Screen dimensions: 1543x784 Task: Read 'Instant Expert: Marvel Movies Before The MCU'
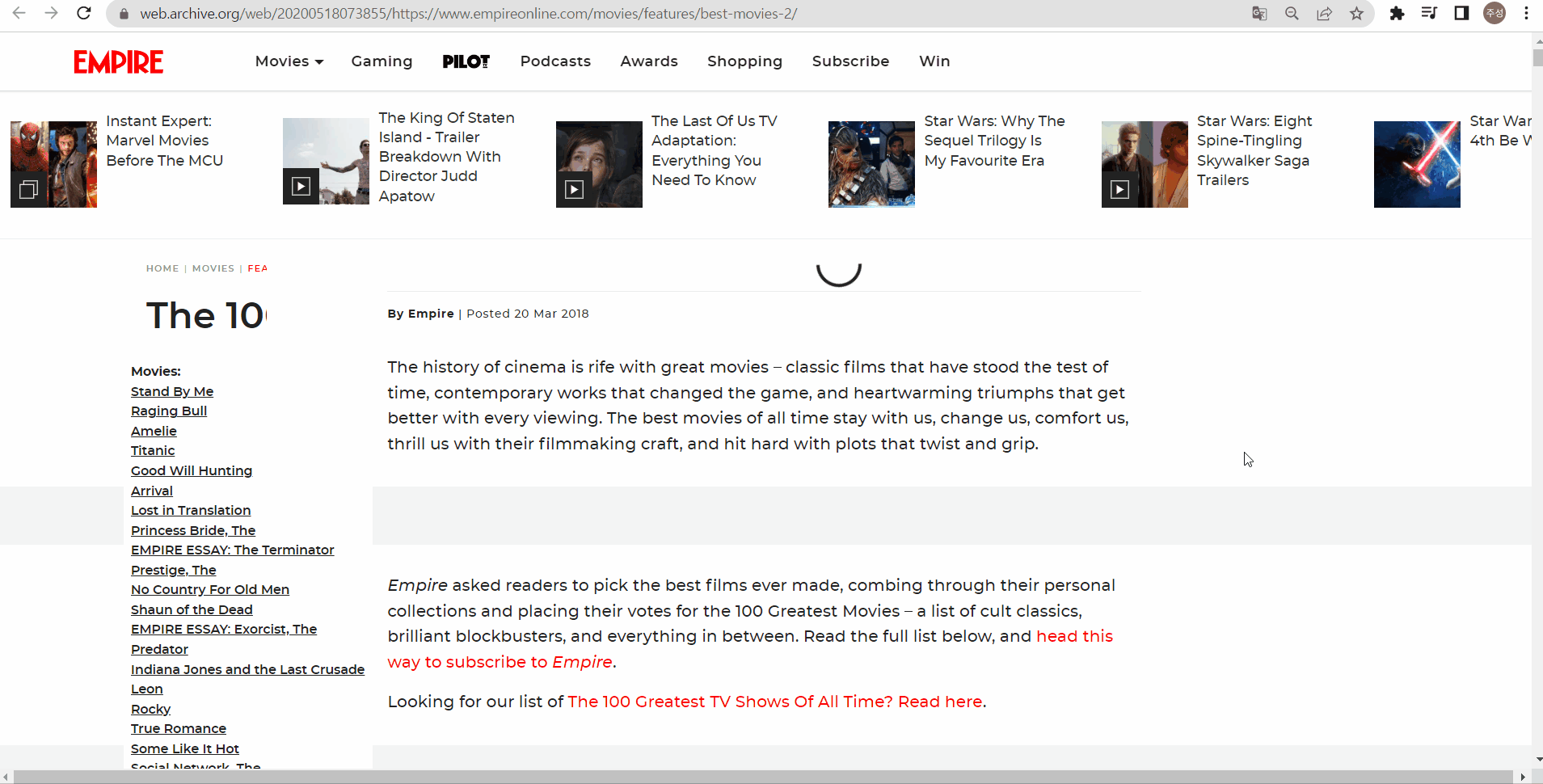tap(165, 141)
